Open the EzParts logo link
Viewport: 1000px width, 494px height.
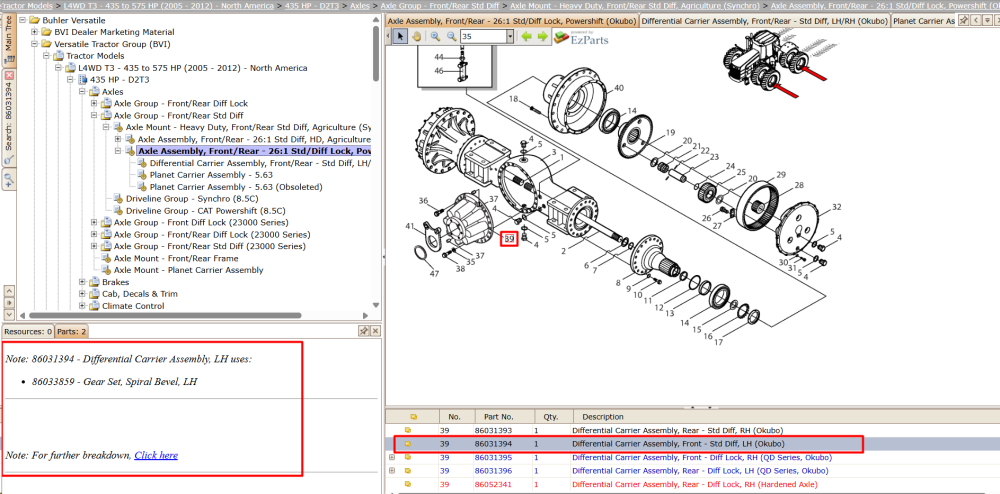(581, 38)
